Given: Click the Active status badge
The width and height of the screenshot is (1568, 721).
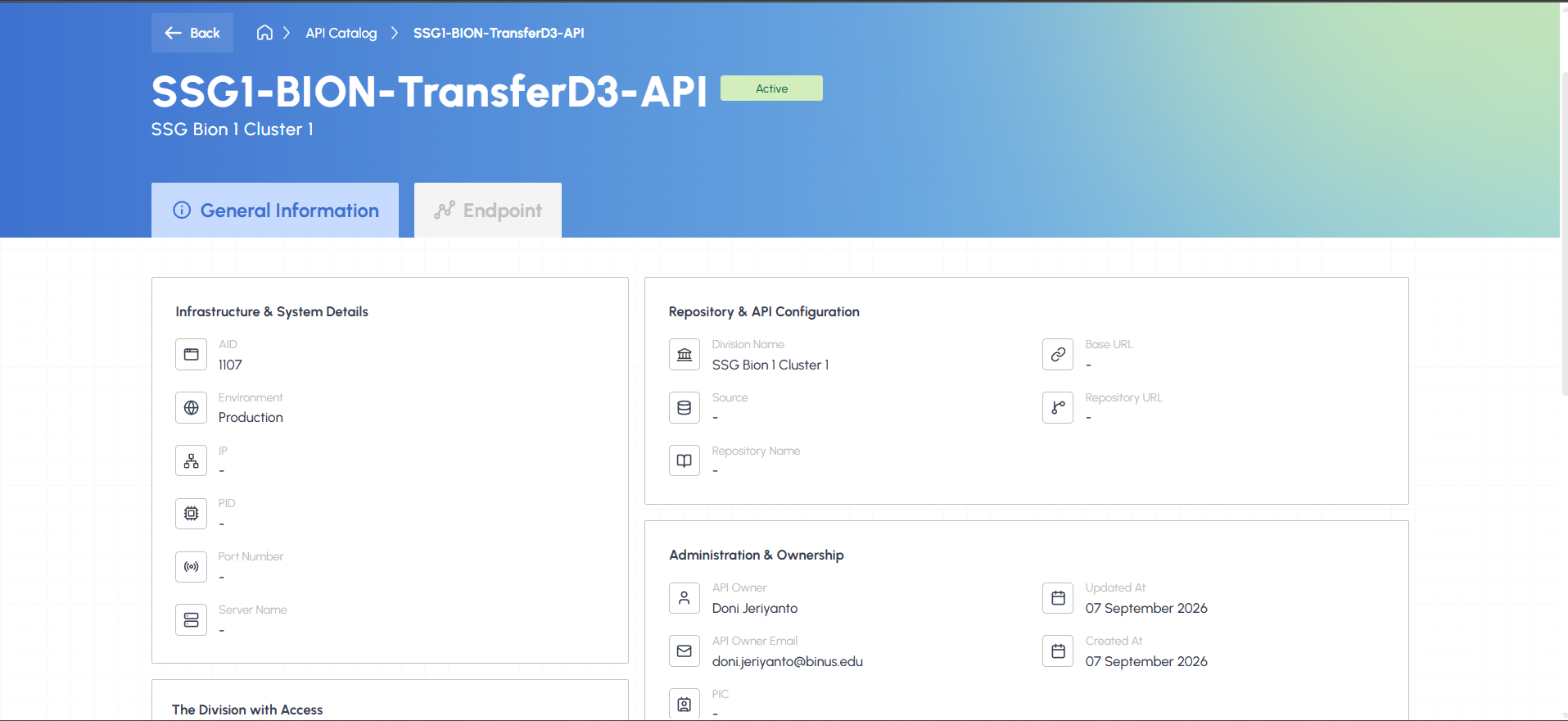Looking at the screenshot, I should pyautogui.click(x=771, y=88).
